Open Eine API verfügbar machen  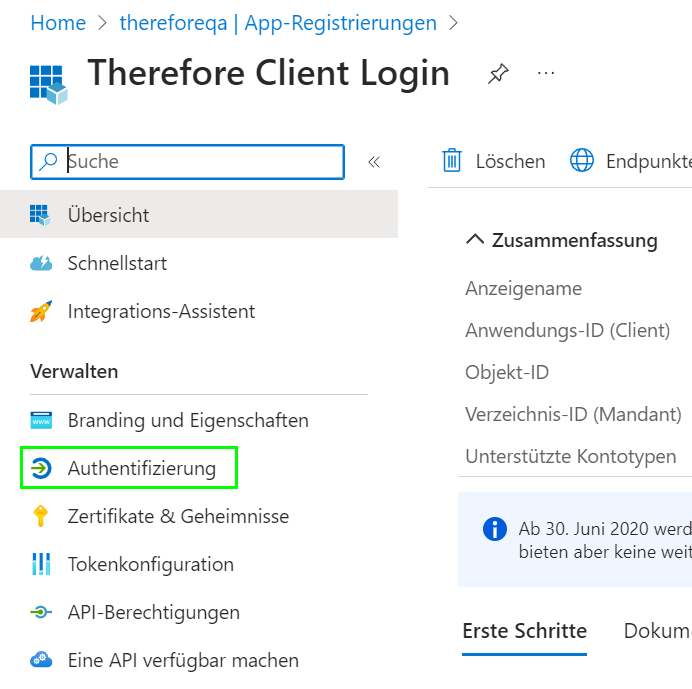pos(183,660)
